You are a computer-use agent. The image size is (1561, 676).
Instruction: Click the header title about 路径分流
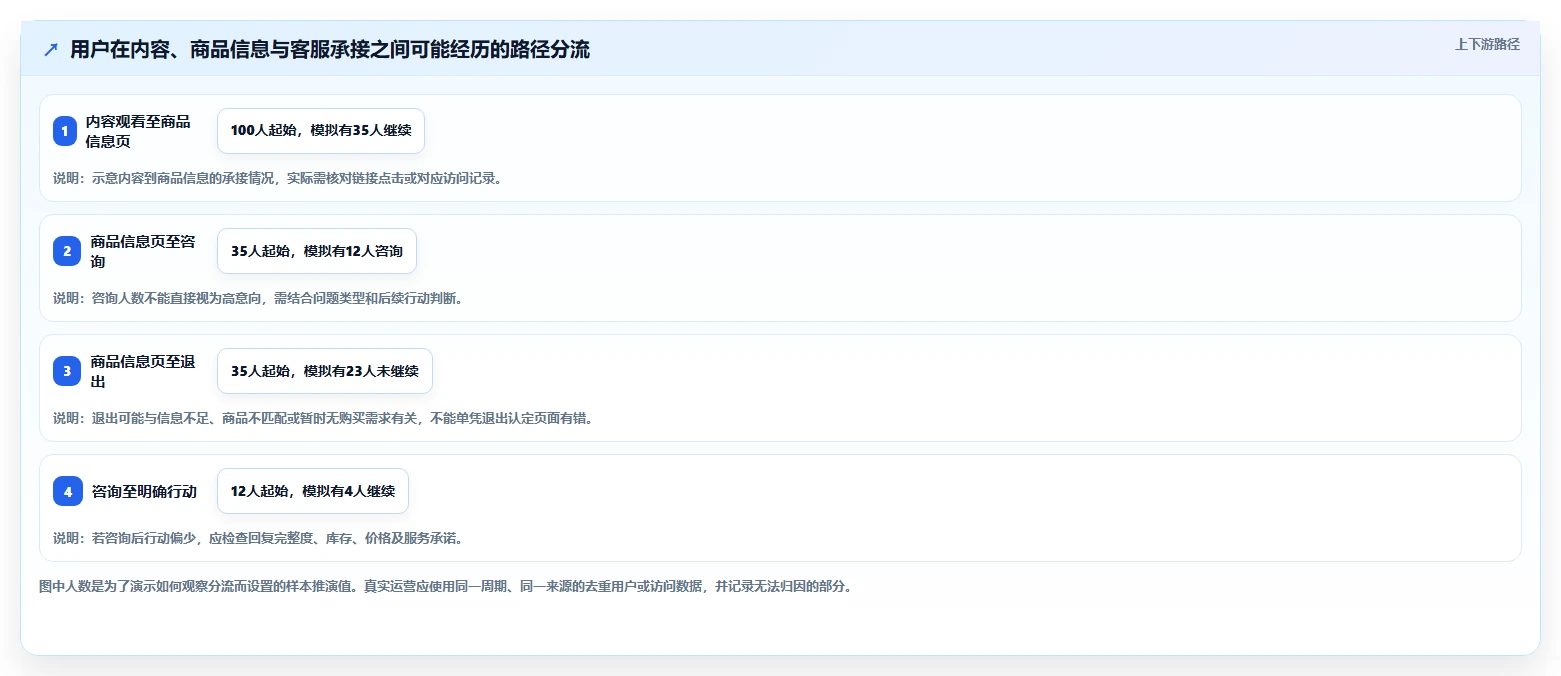(x=330, y=50)
